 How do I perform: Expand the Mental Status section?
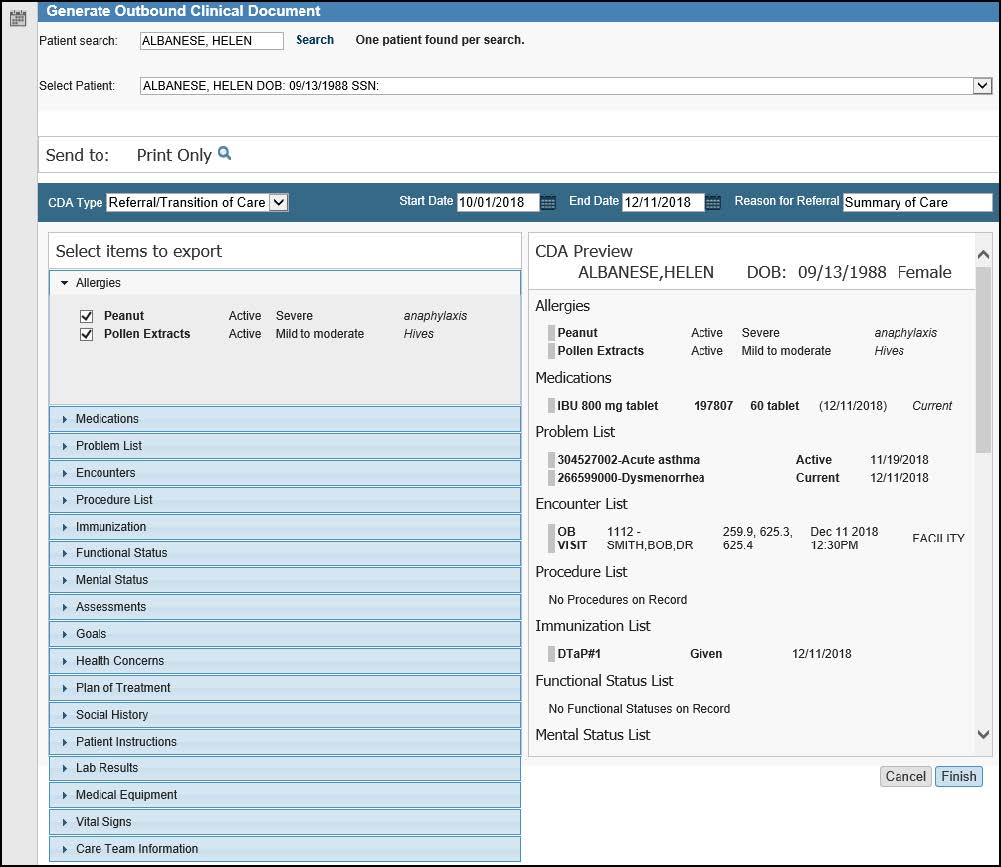(x=285, y=580)
